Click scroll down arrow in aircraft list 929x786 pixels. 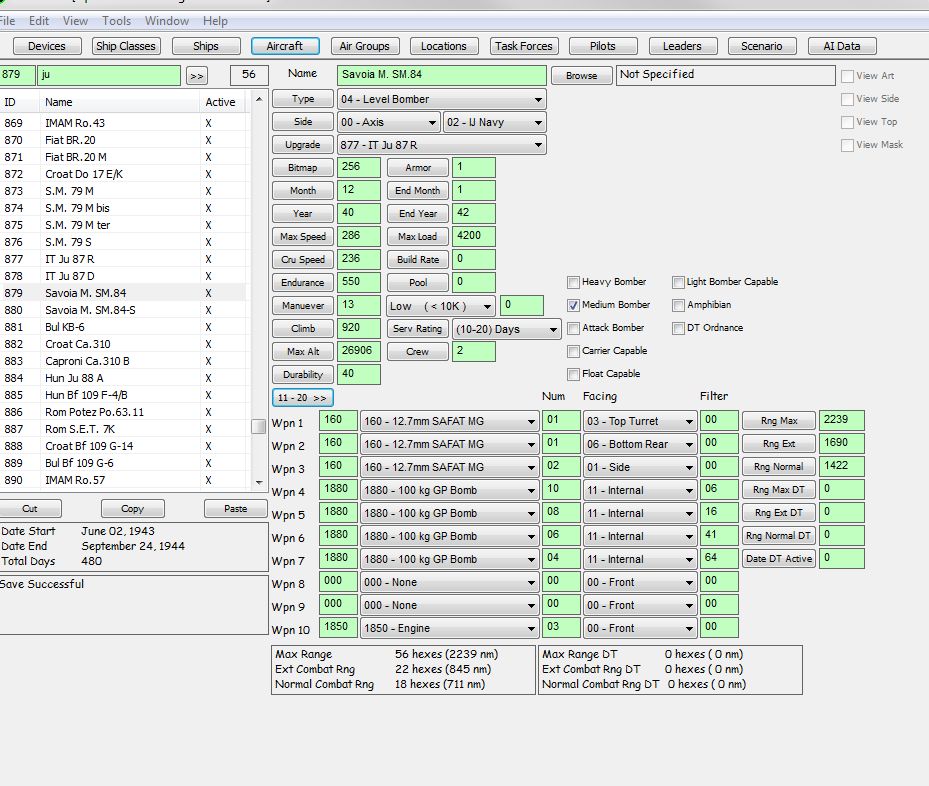pyautogui.click(x=259, y=482)
